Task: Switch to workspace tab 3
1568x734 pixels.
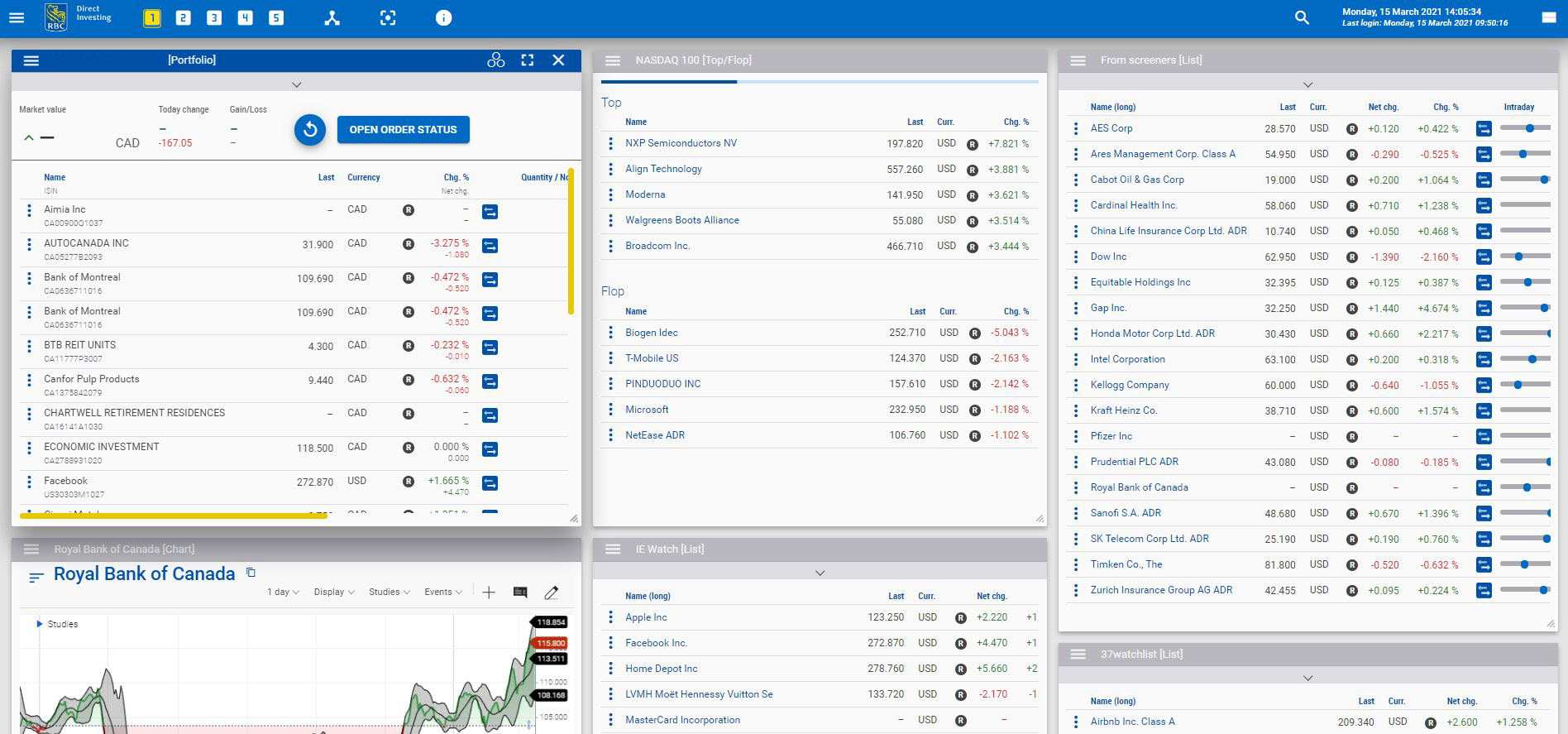Action: [214, 17]
